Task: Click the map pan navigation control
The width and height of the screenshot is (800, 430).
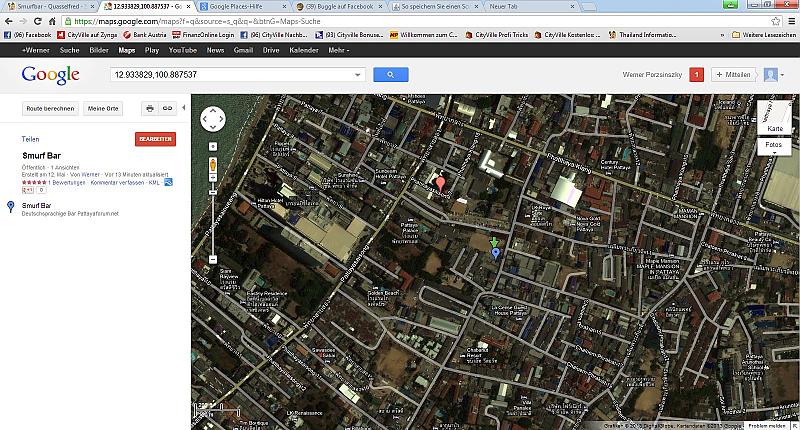Action: (x=213, y=120)
